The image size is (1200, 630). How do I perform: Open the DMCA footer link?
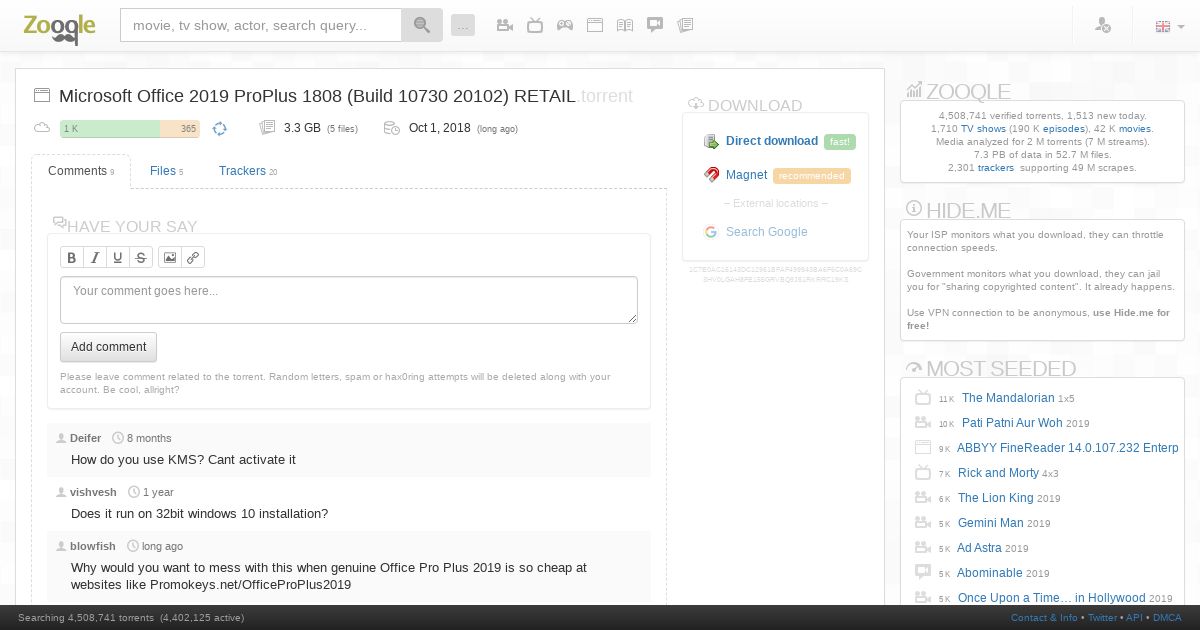tap(1167, 618)
